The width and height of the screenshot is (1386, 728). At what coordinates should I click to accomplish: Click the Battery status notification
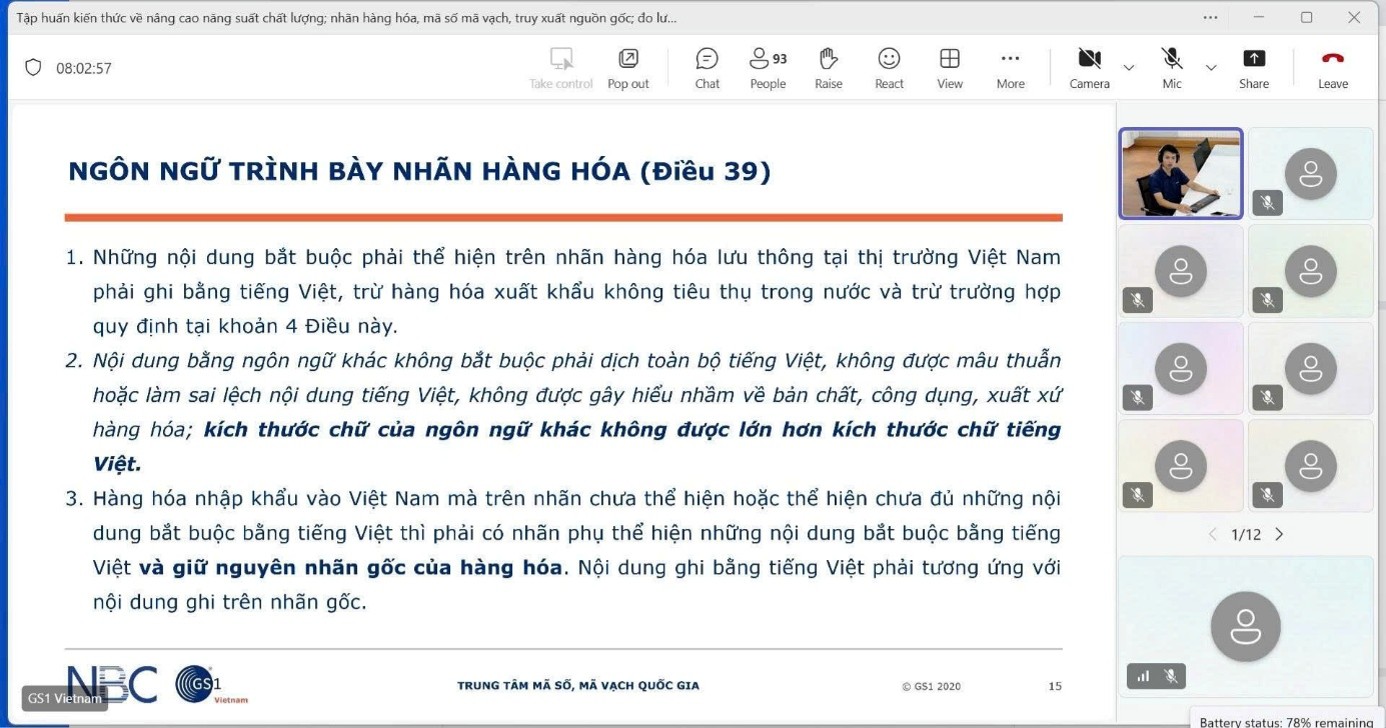[1287, 720]
